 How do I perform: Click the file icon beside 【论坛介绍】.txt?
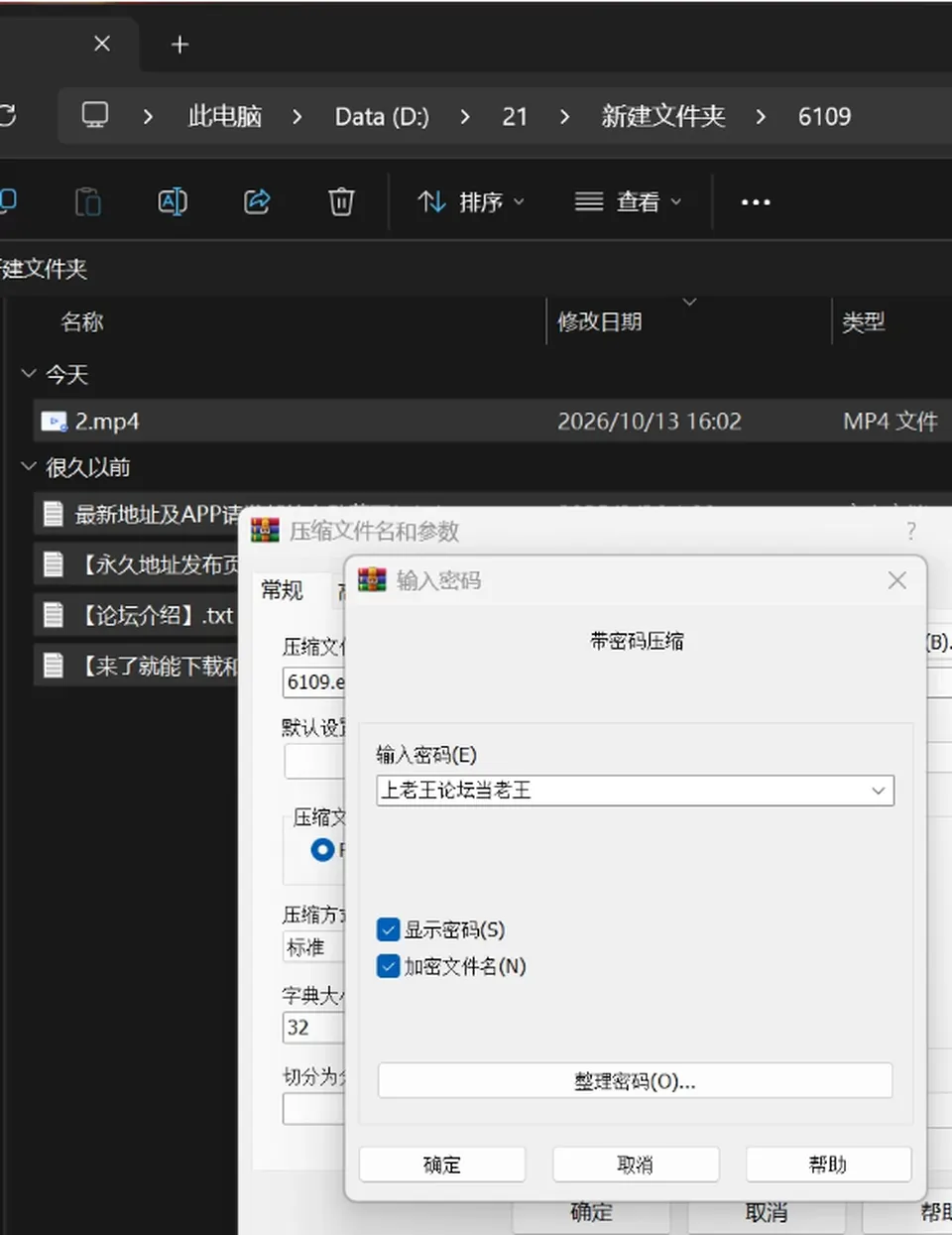pos(54,615)
